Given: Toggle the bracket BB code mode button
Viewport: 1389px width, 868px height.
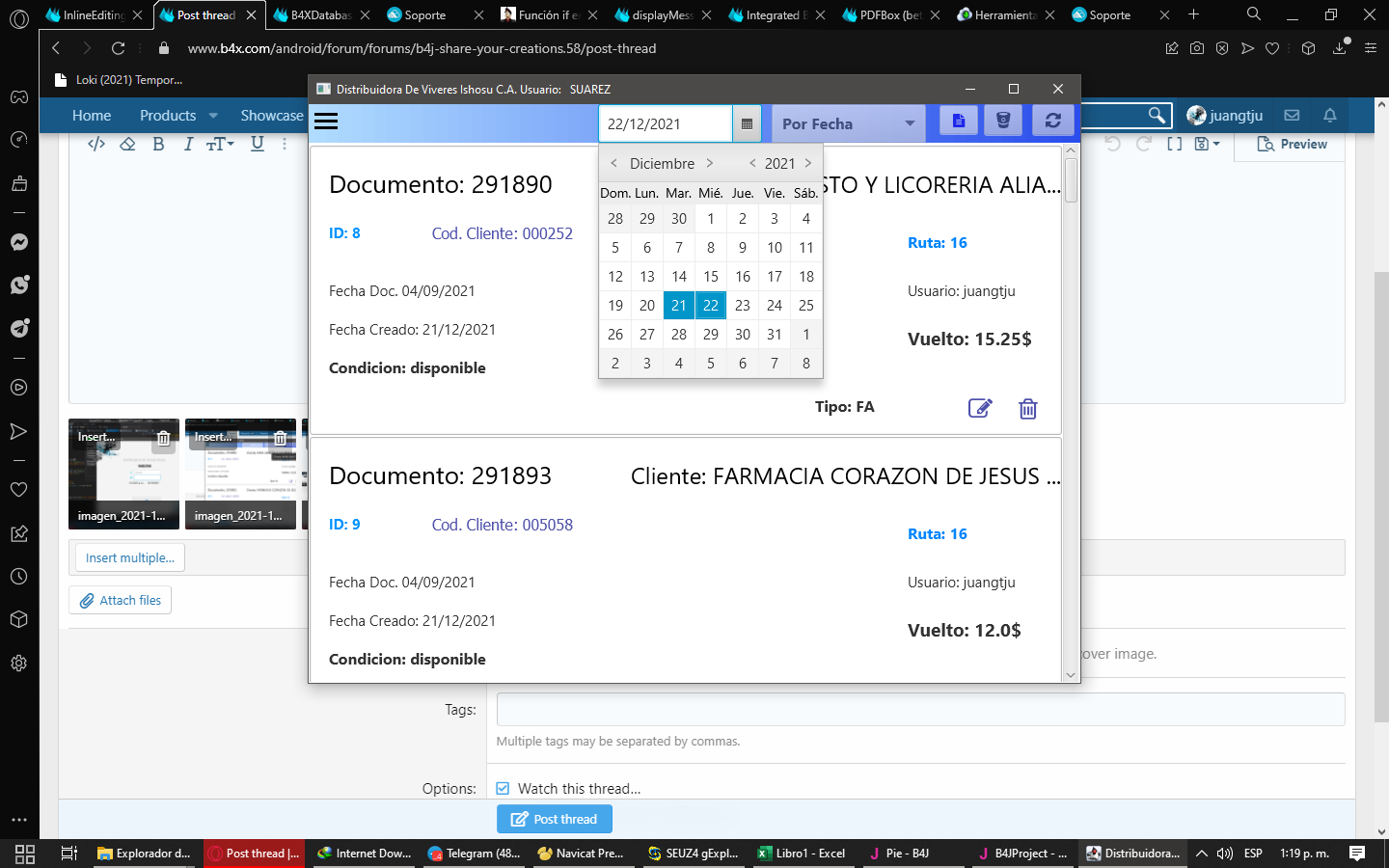Looking at the screenshot, I should point(1174,144).
